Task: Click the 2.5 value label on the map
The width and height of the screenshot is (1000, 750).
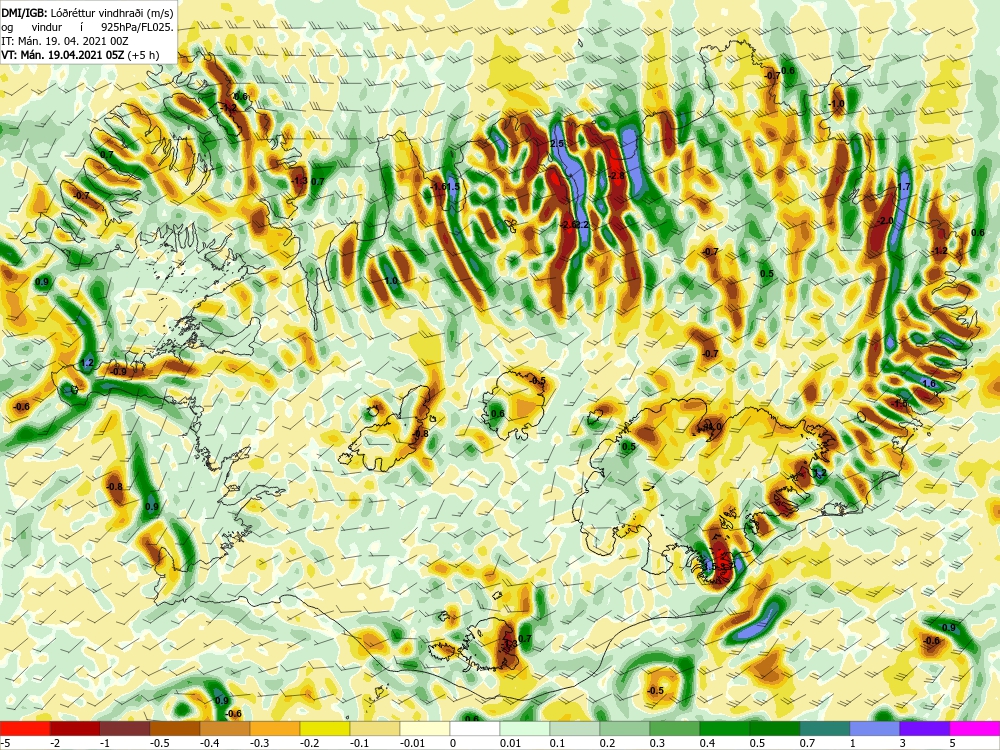Action: [557, 144]
